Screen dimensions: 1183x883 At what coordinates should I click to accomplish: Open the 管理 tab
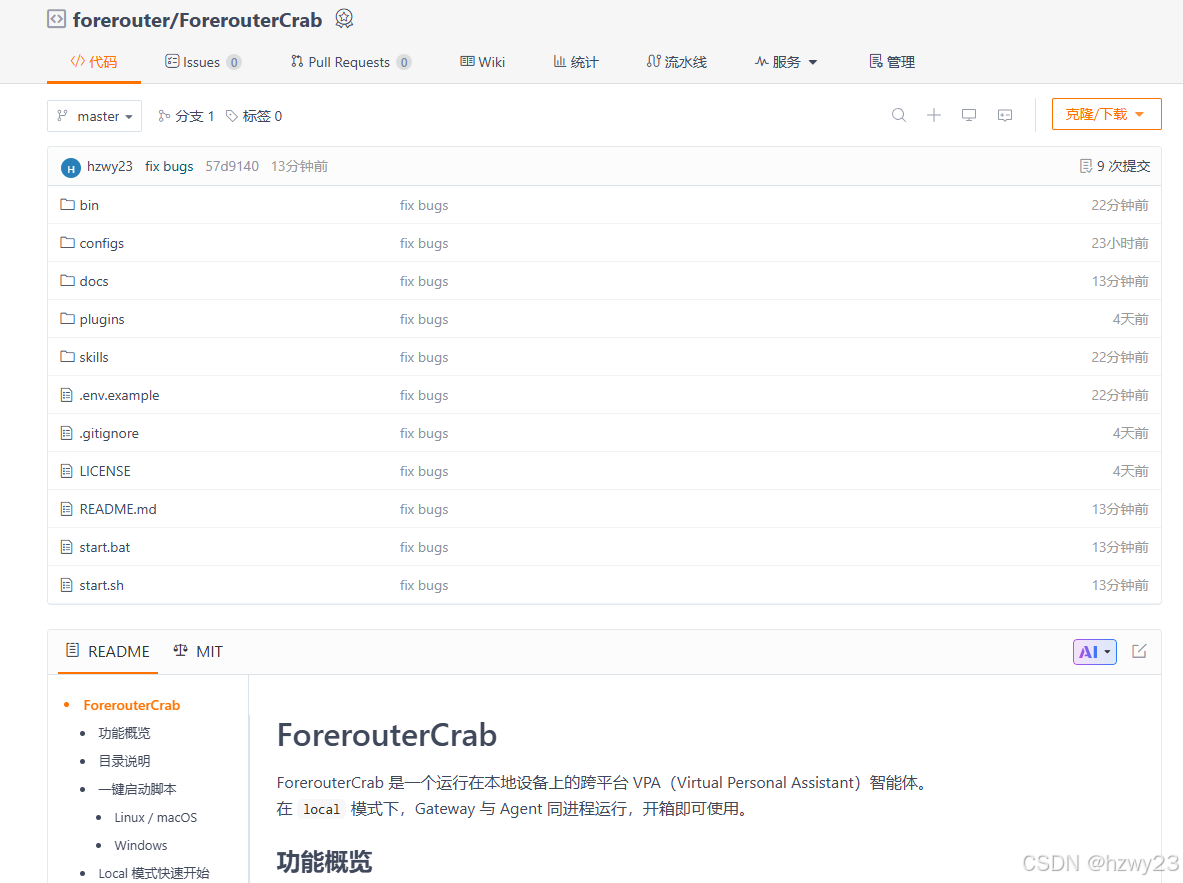tap(892, 62)
